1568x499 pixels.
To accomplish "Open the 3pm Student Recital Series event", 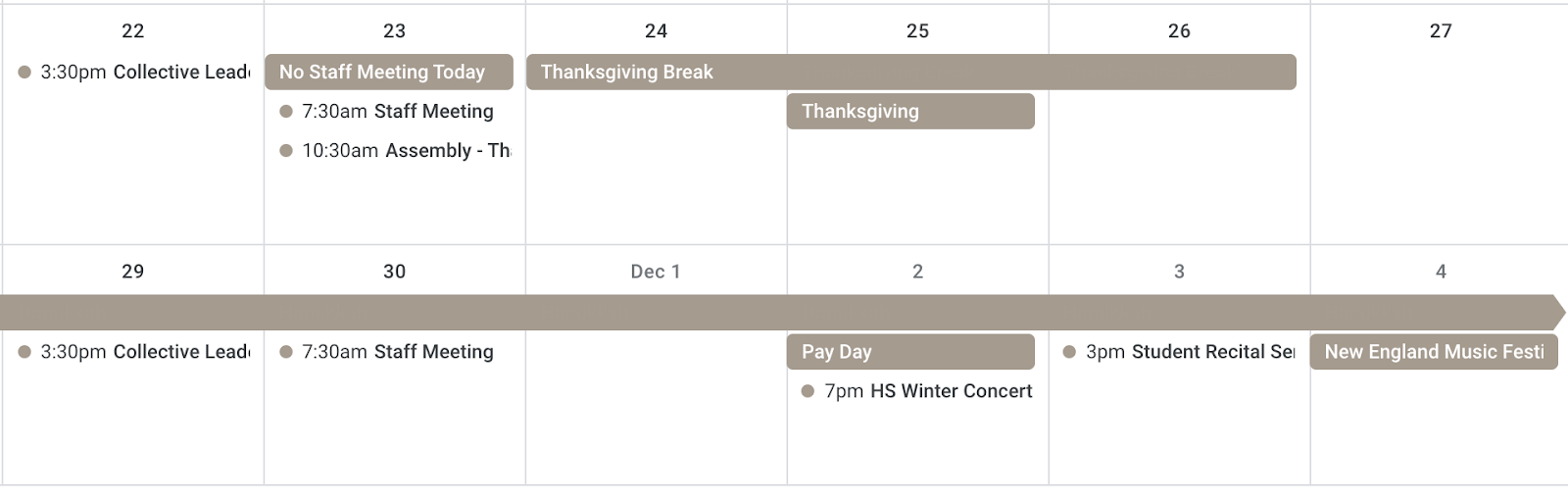I will pyautogui.click(x=1179, y=351).
